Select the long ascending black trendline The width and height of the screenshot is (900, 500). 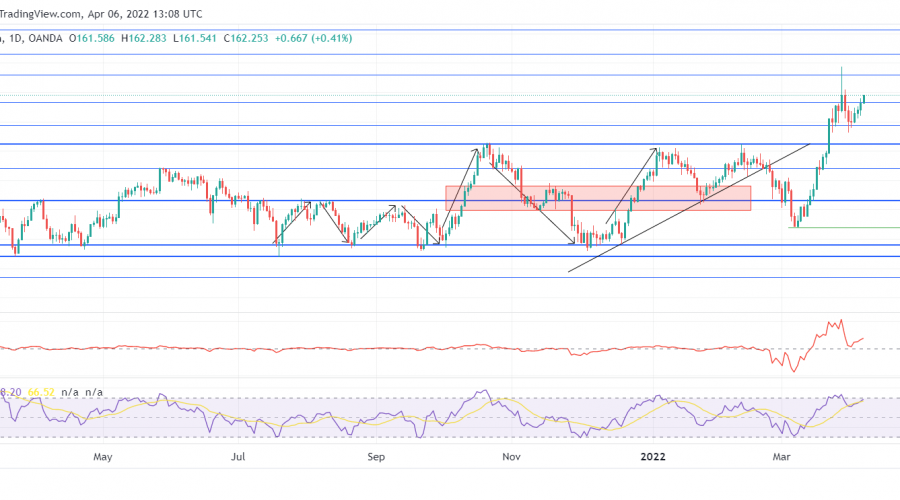[689, 208]
